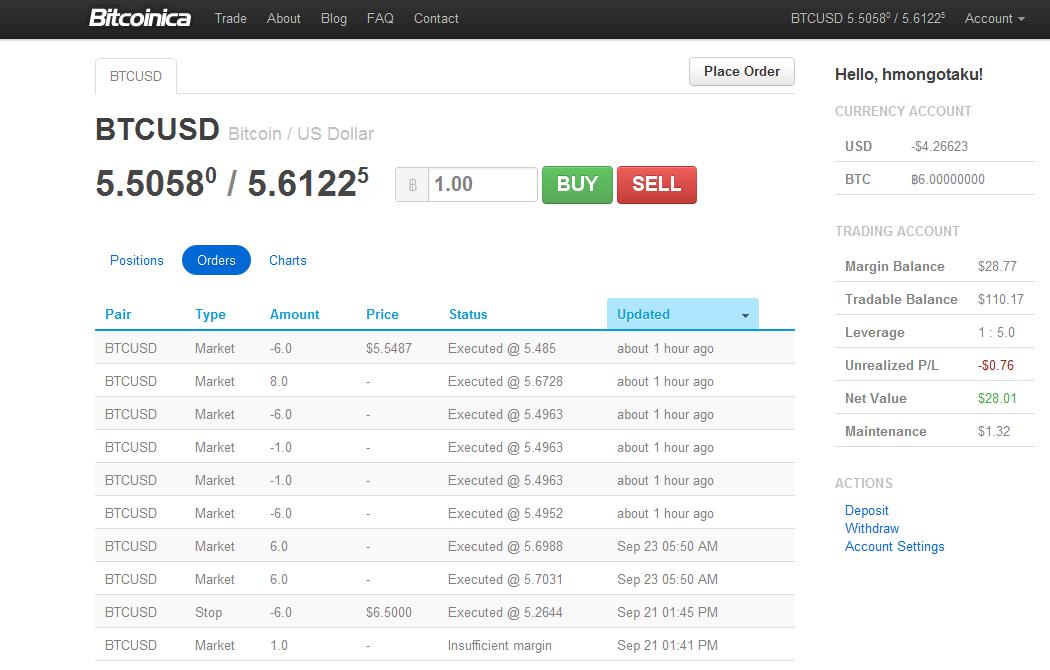The width and height of the screenshot is (1050, 670).
Task: Click the red SELL button
Action: [x=657, y=185]
